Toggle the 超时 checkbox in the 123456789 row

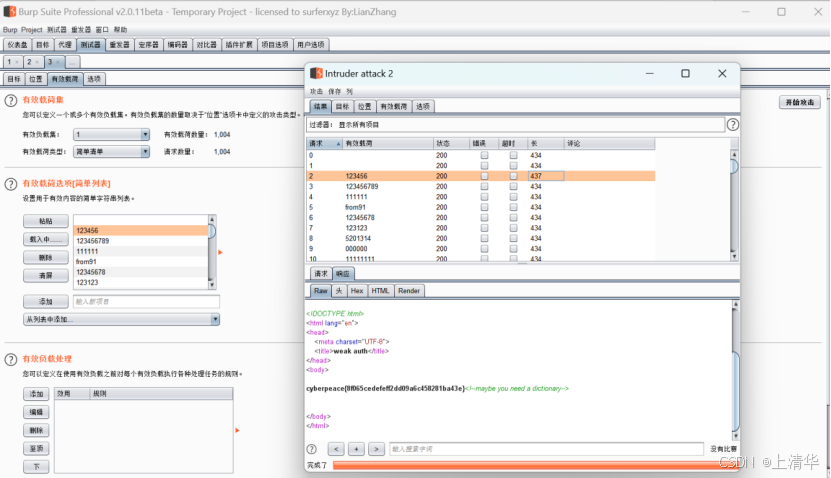[513, 187]
